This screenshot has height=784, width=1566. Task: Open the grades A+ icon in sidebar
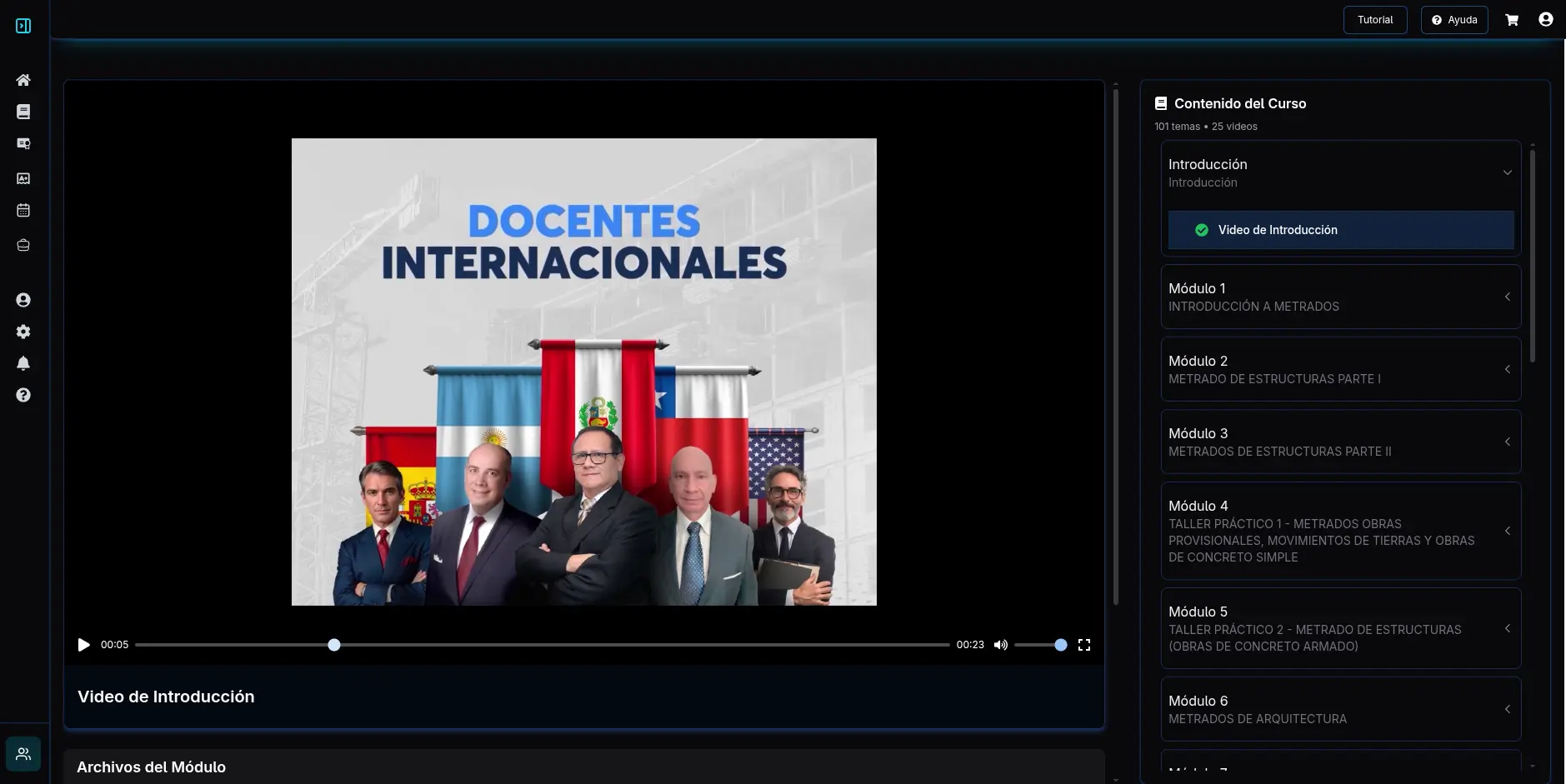tap(23, 178)
